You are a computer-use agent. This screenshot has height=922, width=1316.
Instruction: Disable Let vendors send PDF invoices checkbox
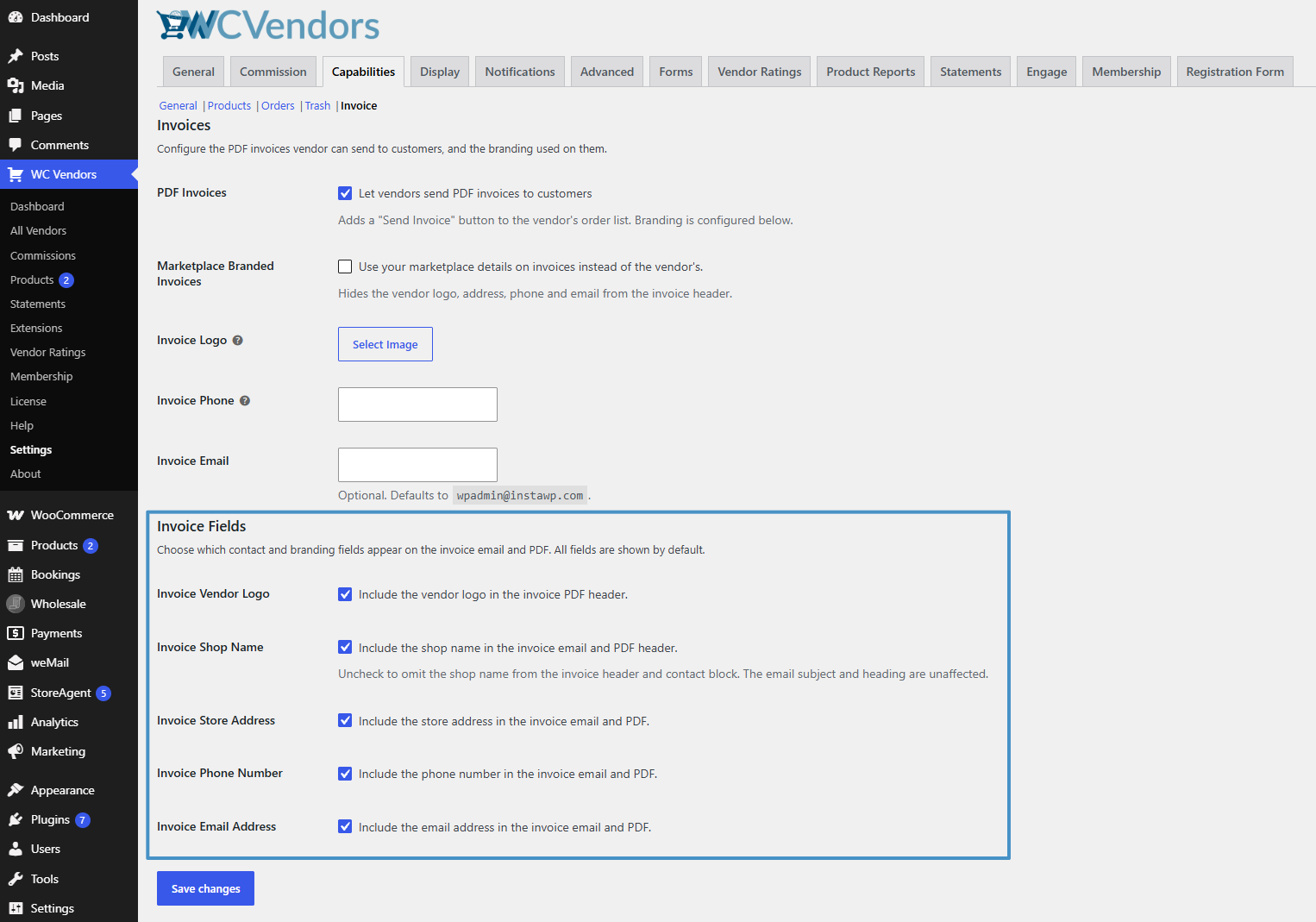pos(345,193)
